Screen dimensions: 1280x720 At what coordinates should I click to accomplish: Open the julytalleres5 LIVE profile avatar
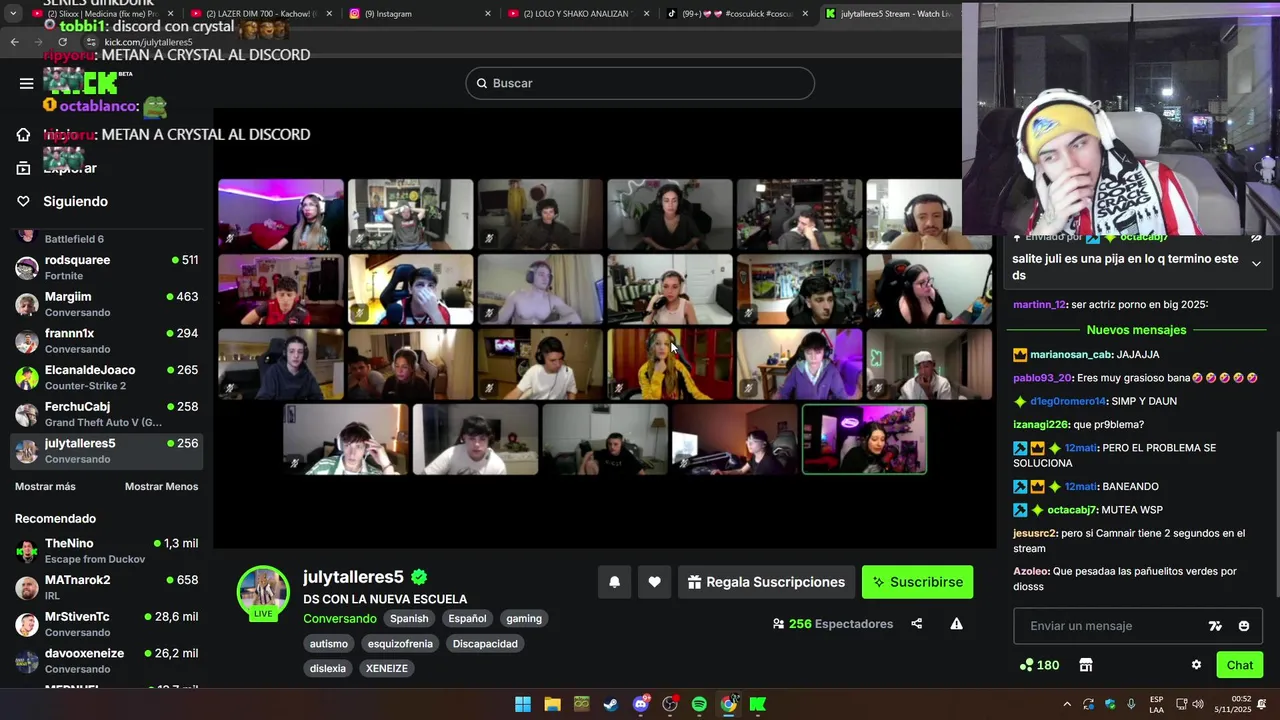263,592
